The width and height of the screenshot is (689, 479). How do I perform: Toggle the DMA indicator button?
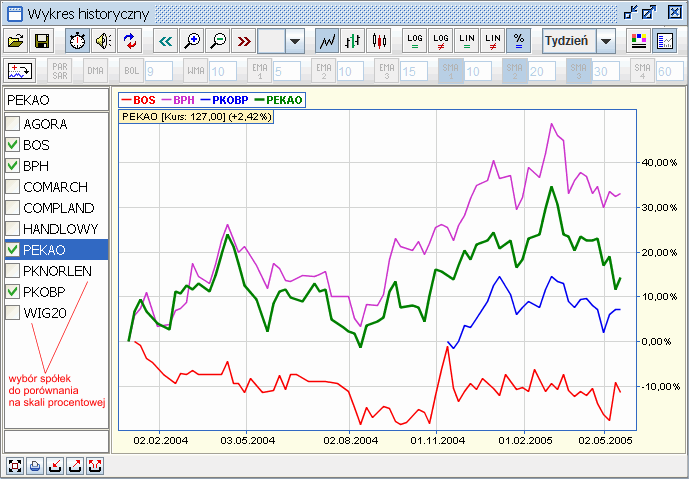(x=95, y=71)
